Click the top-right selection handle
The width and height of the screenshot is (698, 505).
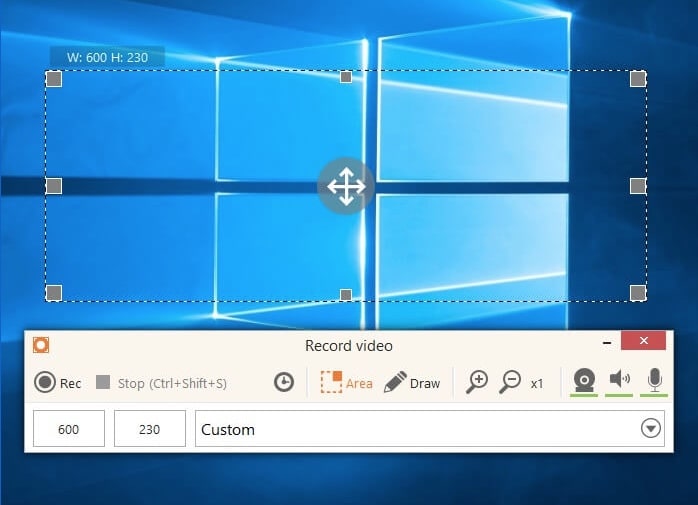click(638, 79)
